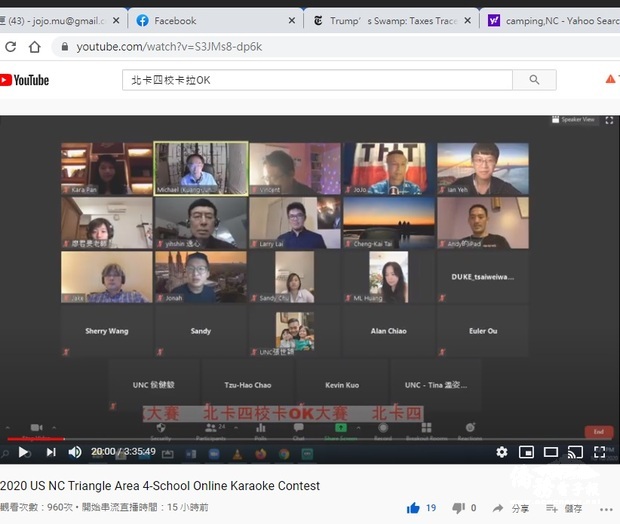This screenshot has width=620, height=524.
Task: Click the YouTube search magnifier button
Action: point(534,80)
